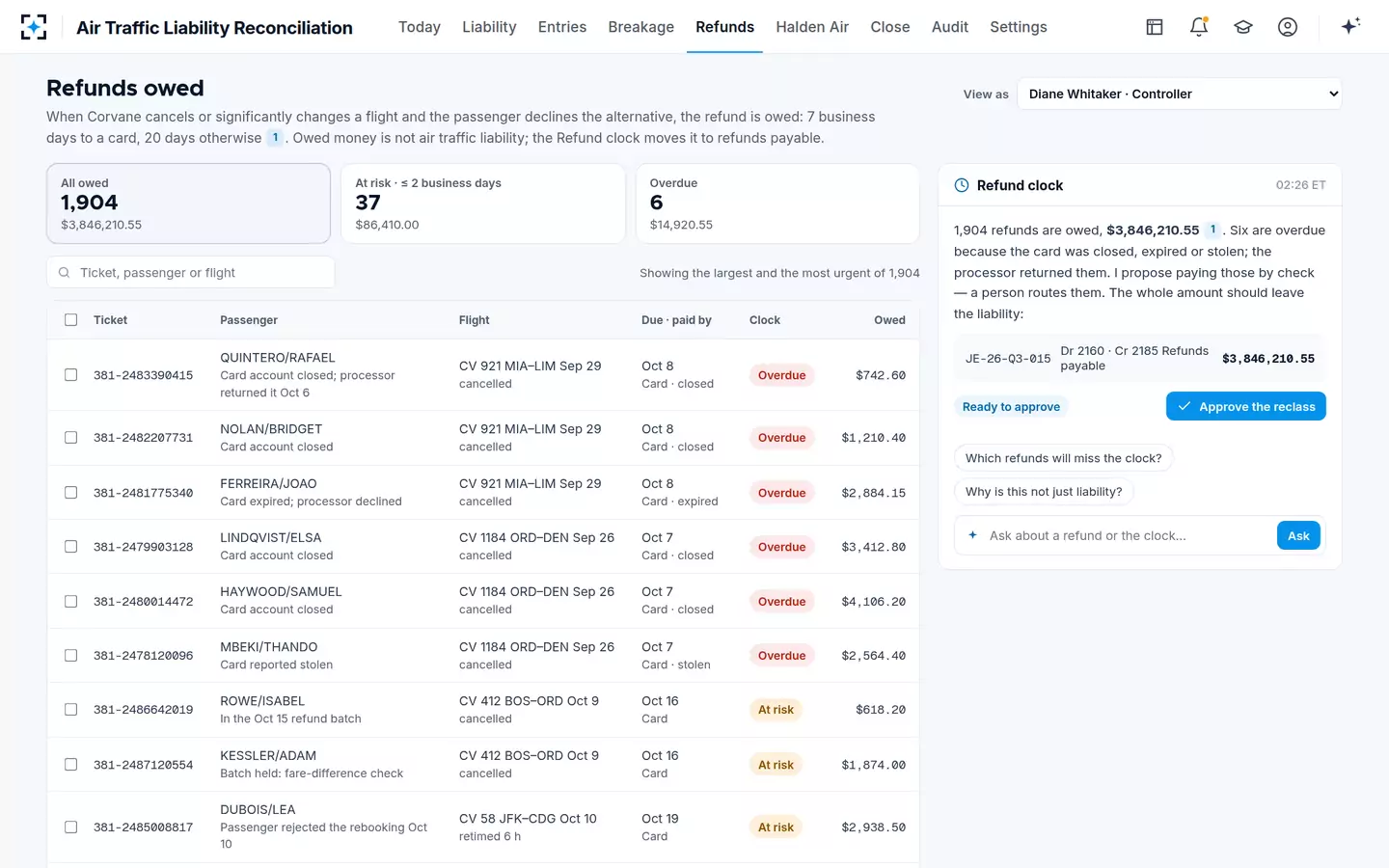
Task: Open the user account icon
Action: (1288, 27)
